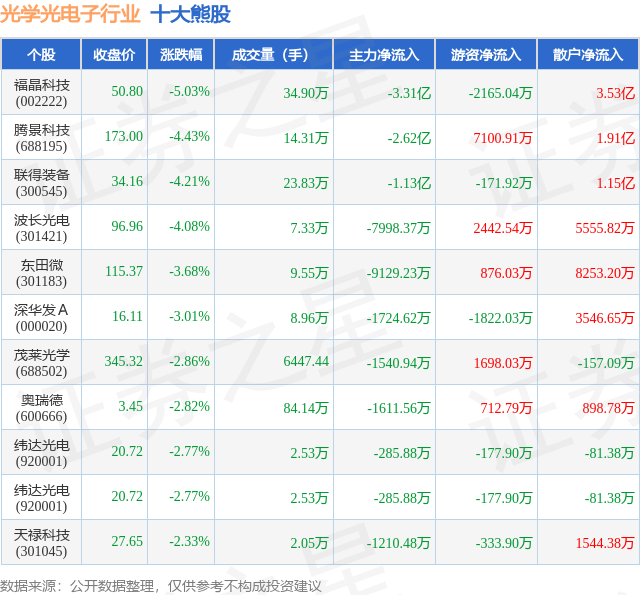Select stock 腾景科技 (688195)
The height and width of the screenshot is (595, 640).
(41, 138)
